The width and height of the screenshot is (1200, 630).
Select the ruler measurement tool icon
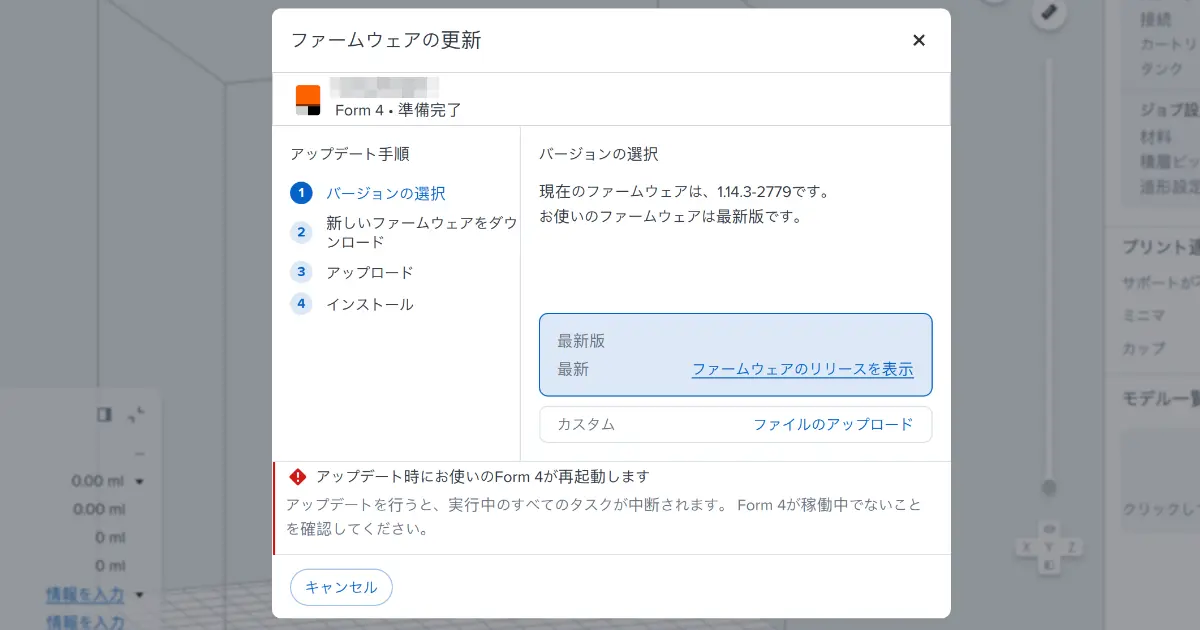[1049, 12]
